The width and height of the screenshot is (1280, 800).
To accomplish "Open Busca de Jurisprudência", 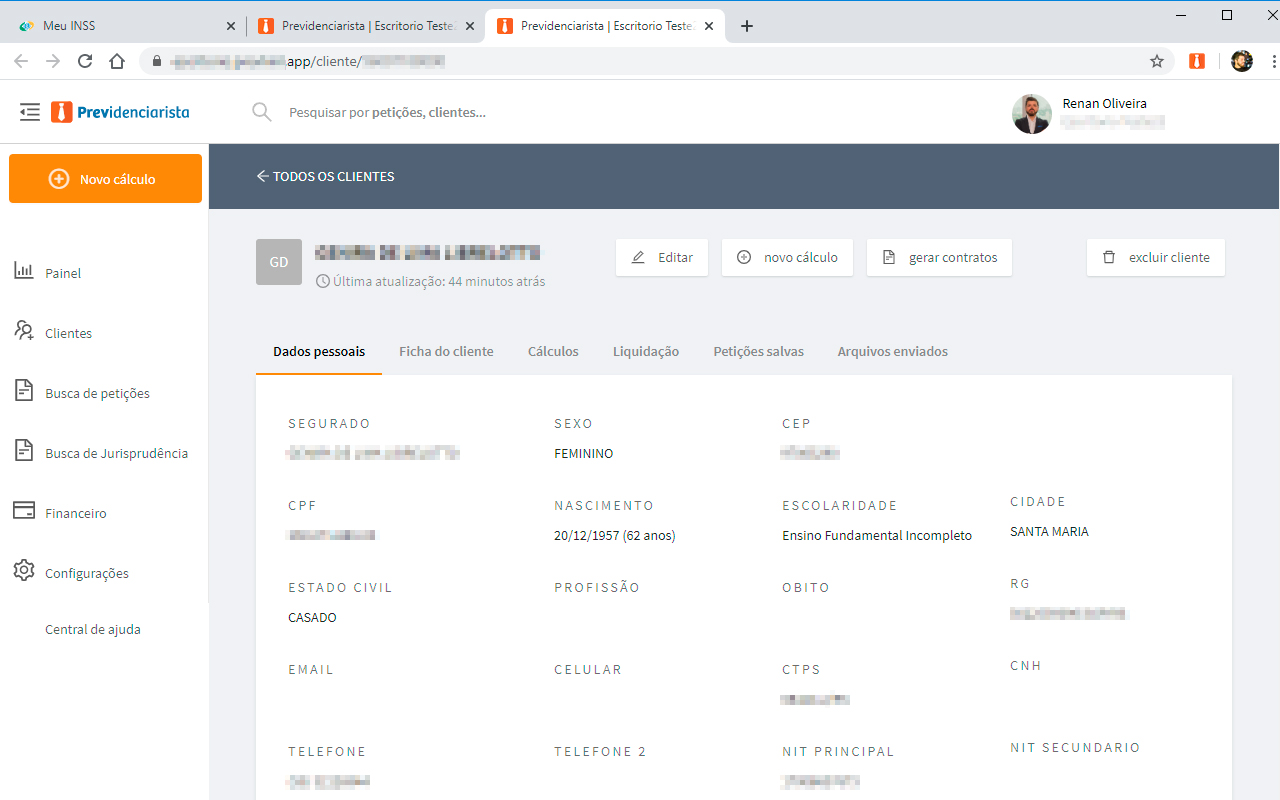I will (x=23, y=451).
